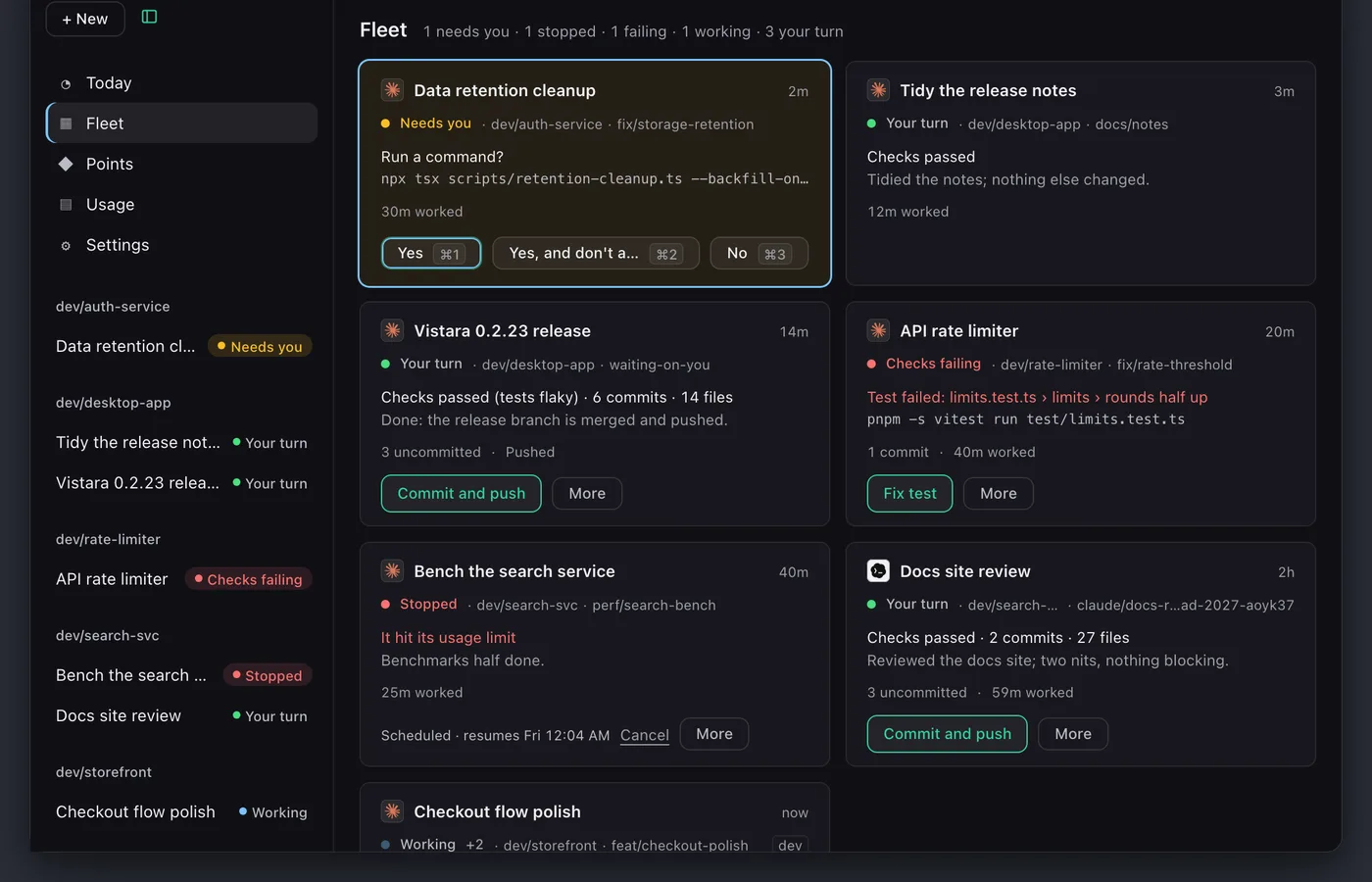
Task: Click the Settings gear icon
Action: 66,246
